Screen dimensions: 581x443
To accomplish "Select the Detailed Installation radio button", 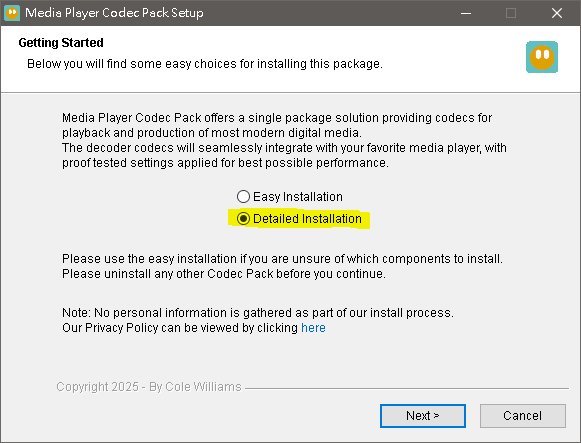I will click(x=243, y=219).
